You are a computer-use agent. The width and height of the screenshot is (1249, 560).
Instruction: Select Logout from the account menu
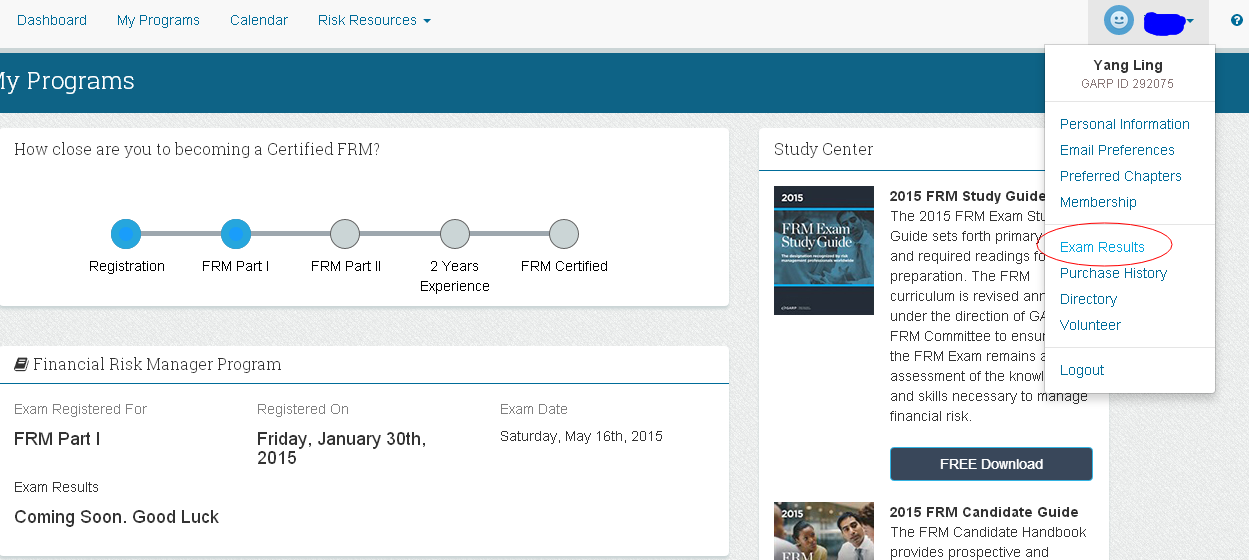1082,370
